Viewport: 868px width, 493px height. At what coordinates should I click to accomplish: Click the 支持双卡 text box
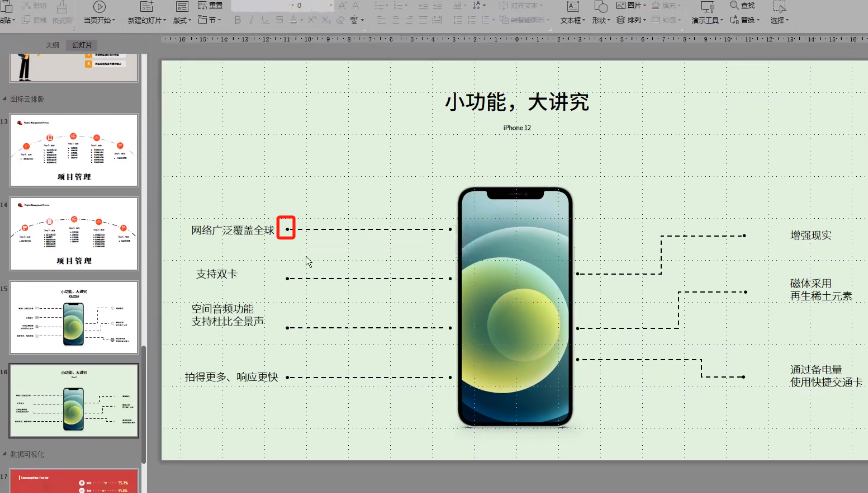click(x=216, y=274)
